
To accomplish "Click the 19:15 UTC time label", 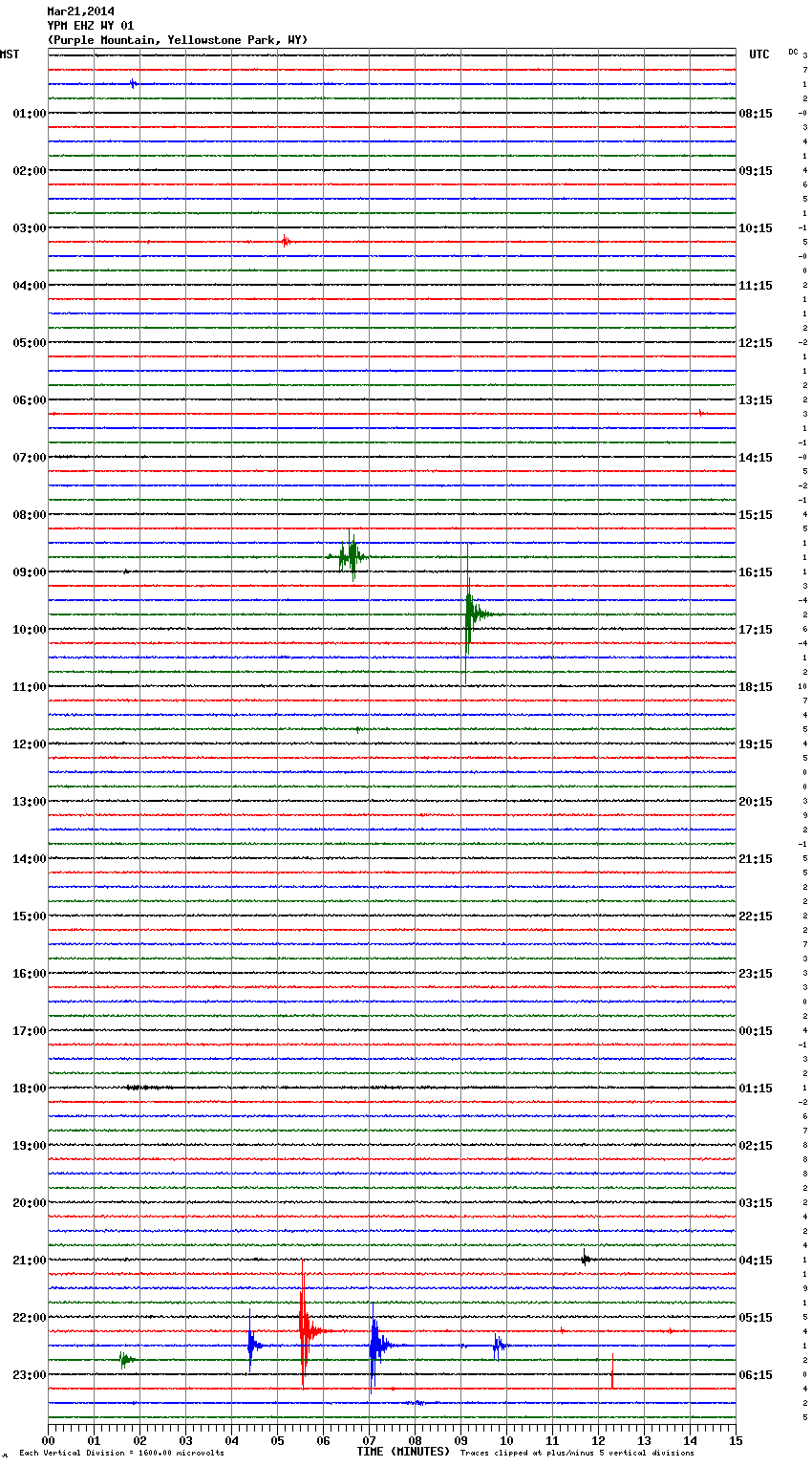I will [x=756, y=744].
